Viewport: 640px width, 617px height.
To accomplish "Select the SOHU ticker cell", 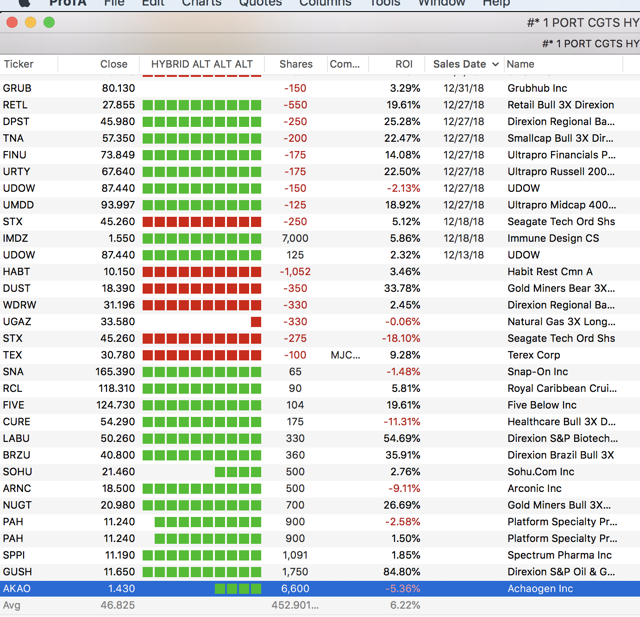I will 17,472.
